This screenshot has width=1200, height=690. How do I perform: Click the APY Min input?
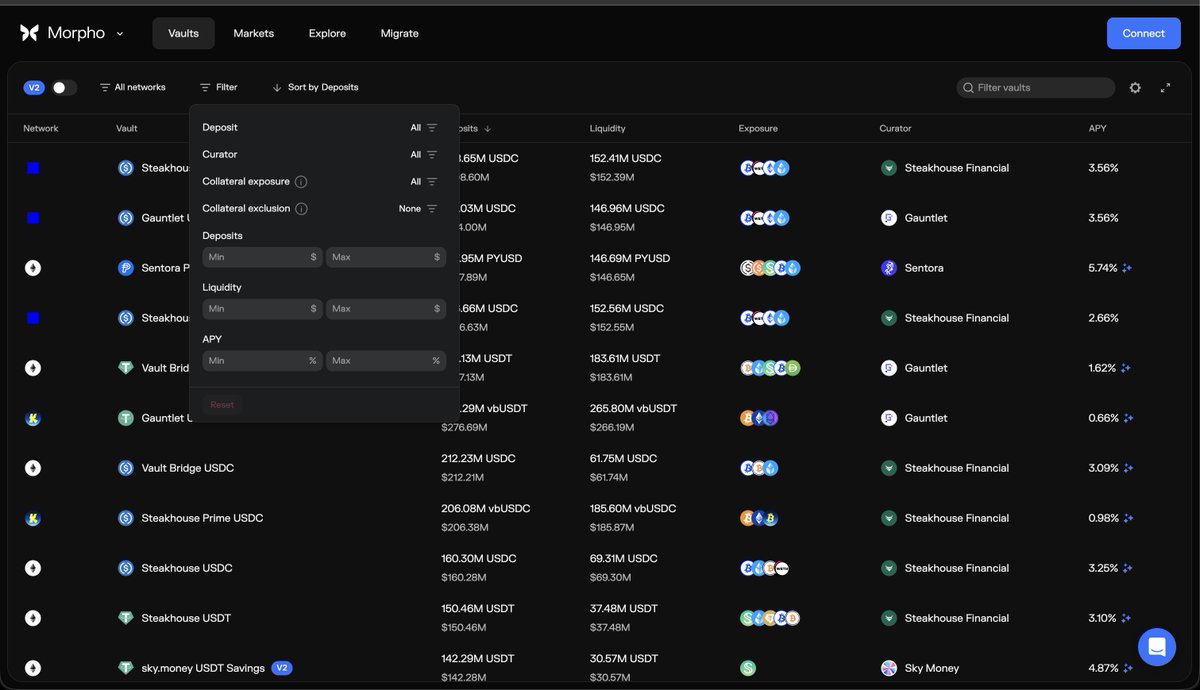point(262,361)
